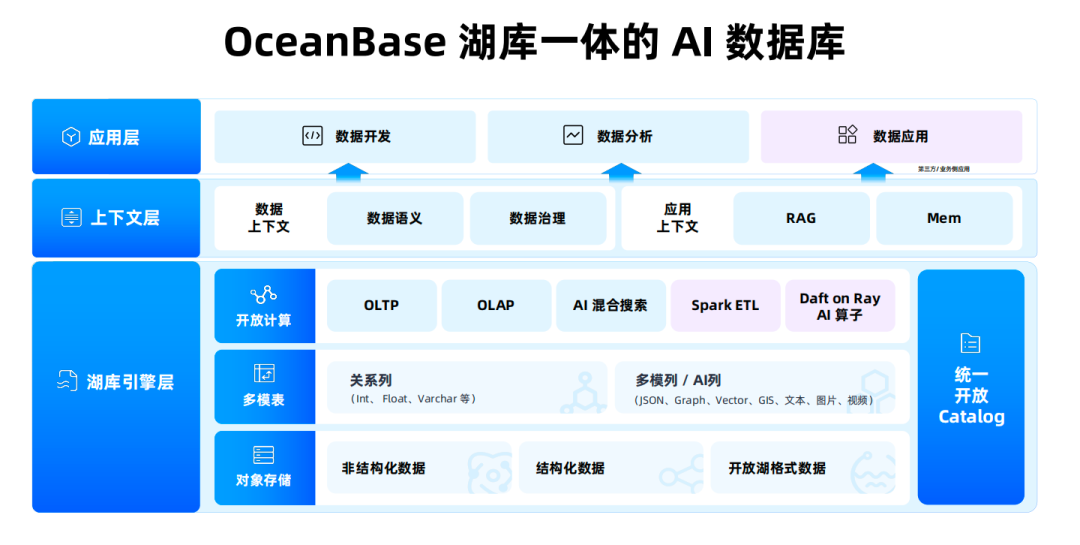Select the nodes icon above 开放计算
The height and width of the screenshot is (545, 1080).
click(264, 295)
